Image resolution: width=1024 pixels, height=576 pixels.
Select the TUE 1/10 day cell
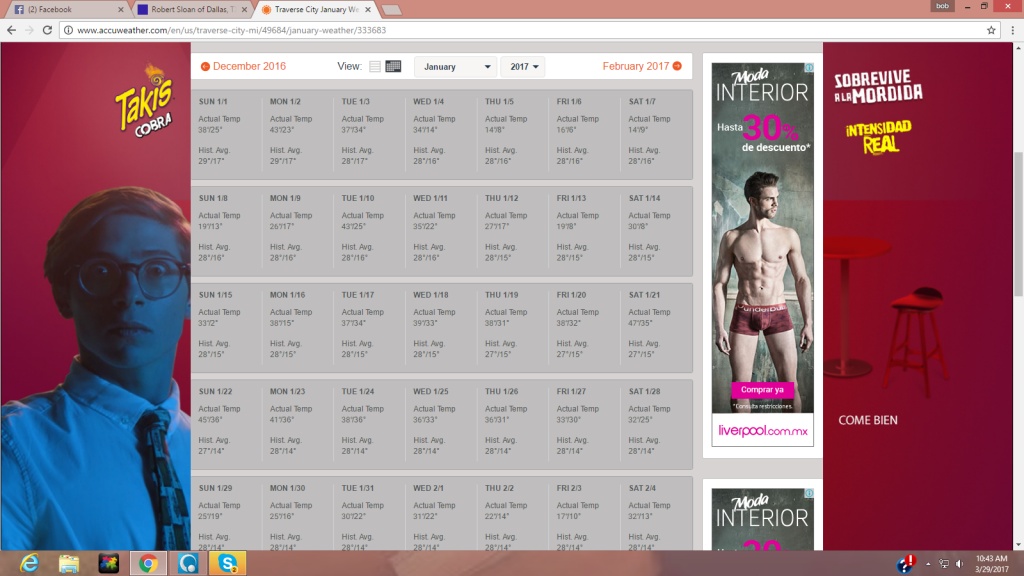tap(370, 231)
